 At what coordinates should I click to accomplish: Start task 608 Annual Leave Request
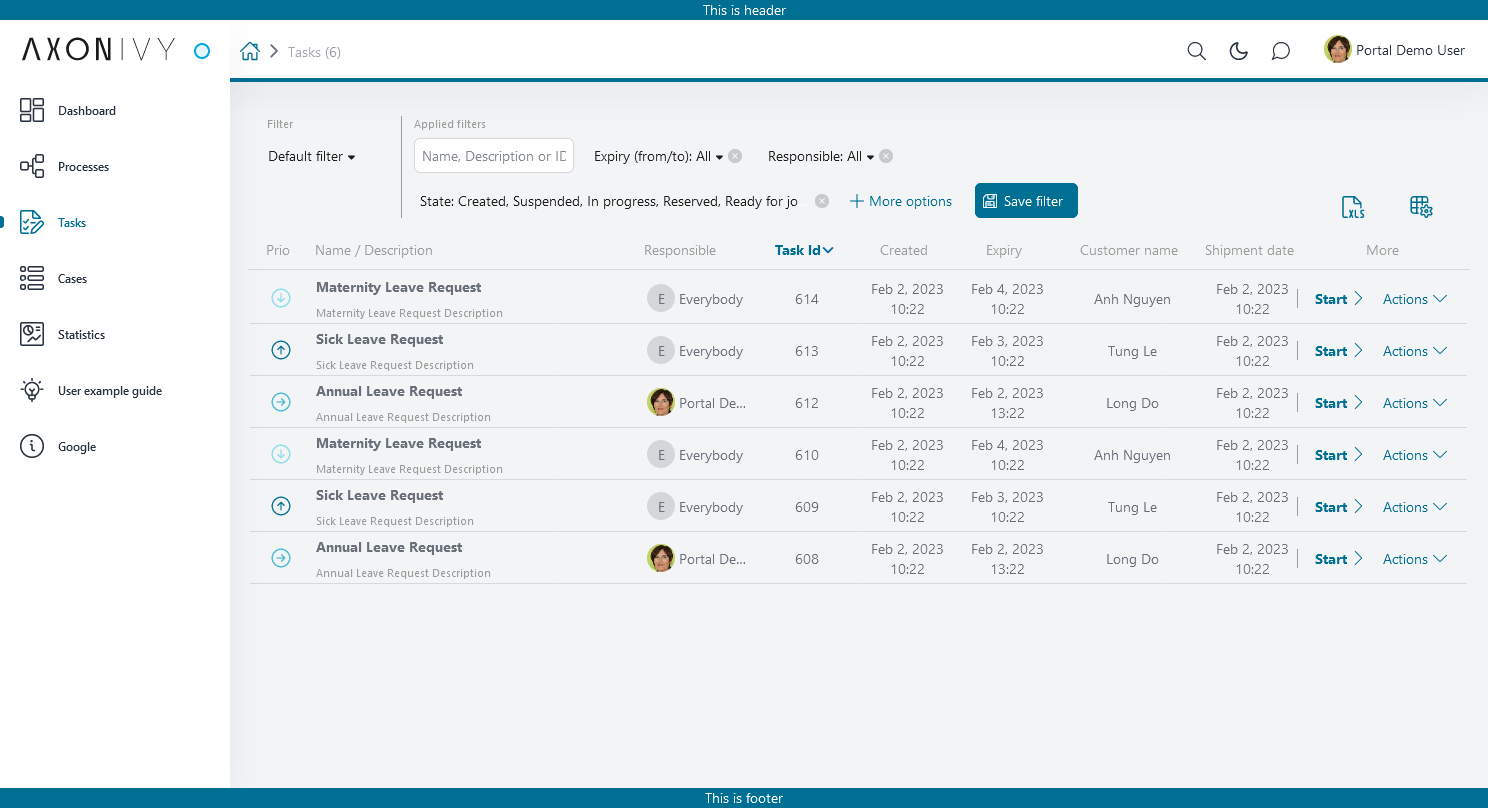[1338, 559]
